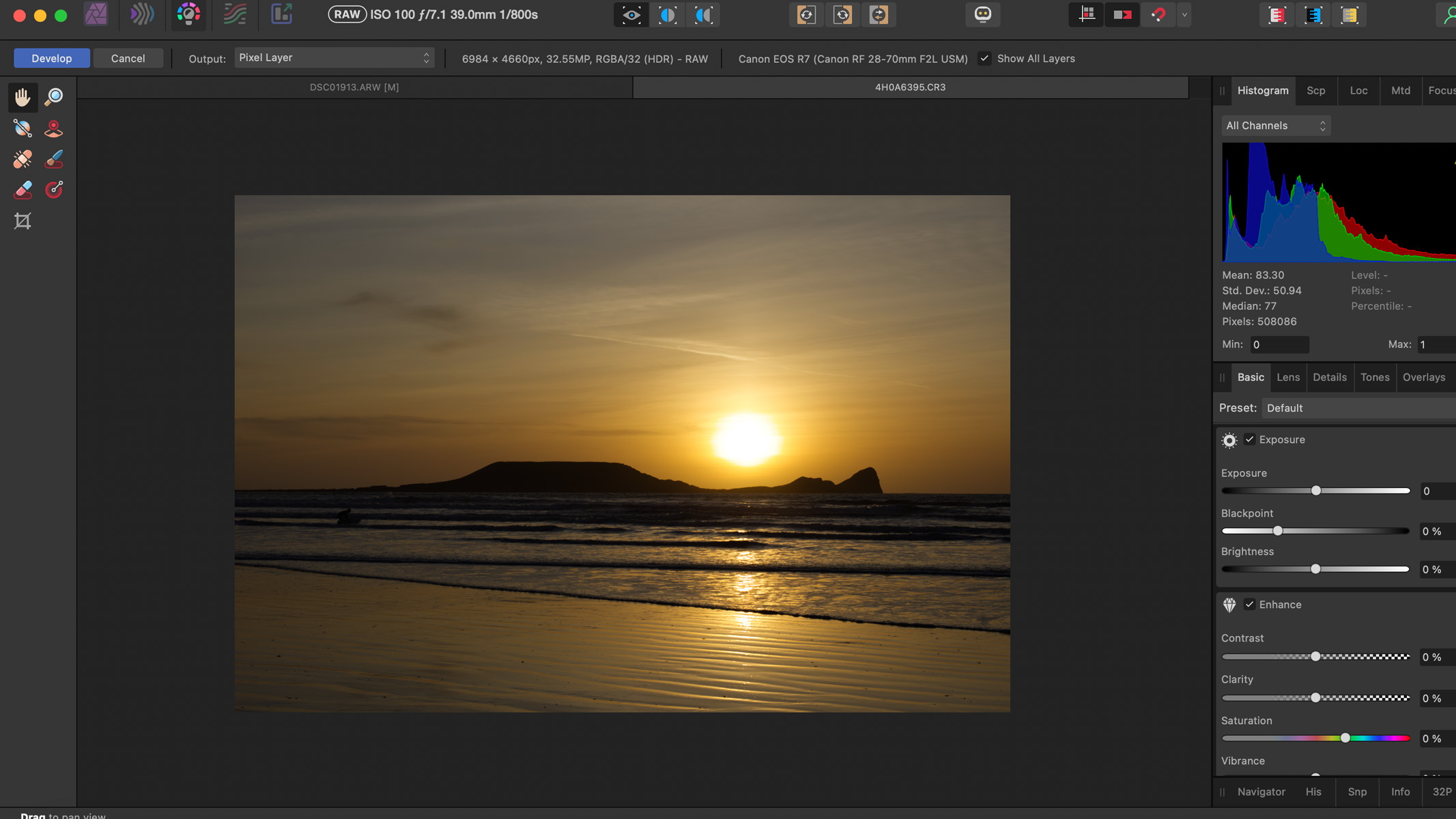The width and height of the screenshot is (1456, 819).
Task: Drag the Exposure slider right
Action: (1316, 490)
